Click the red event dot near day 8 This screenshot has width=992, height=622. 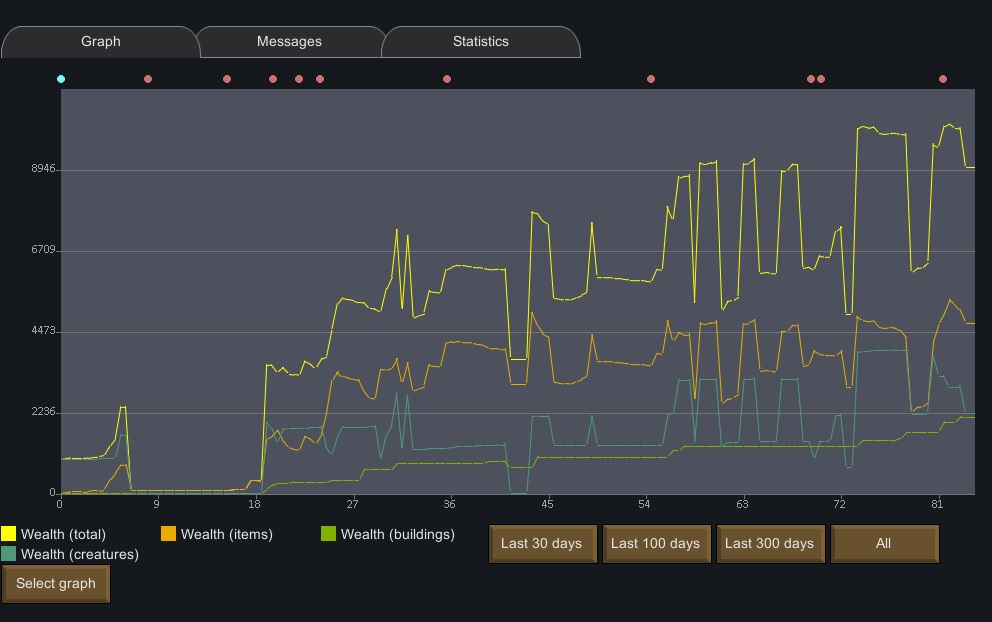148,79
